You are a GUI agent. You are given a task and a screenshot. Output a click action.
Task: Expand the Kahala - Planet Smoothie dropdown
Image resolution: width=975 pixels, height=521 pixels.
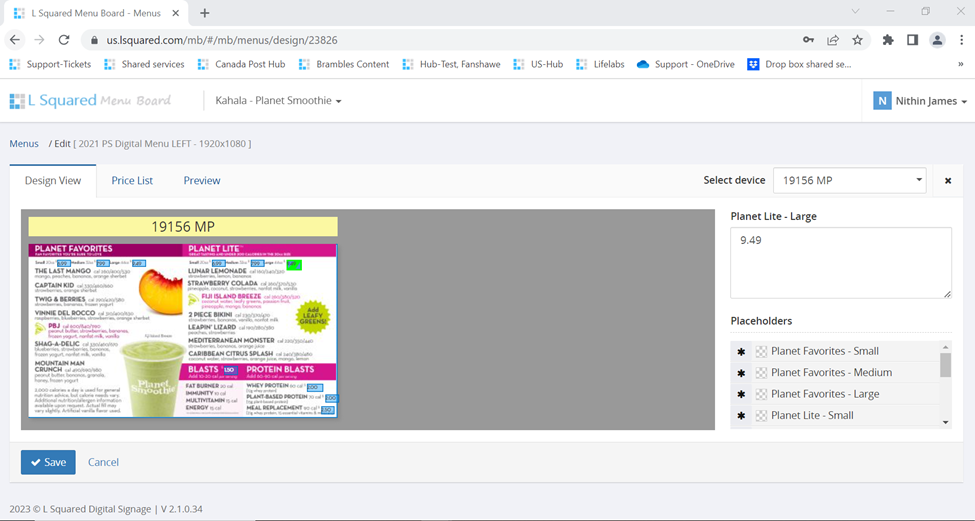point(278,100)
